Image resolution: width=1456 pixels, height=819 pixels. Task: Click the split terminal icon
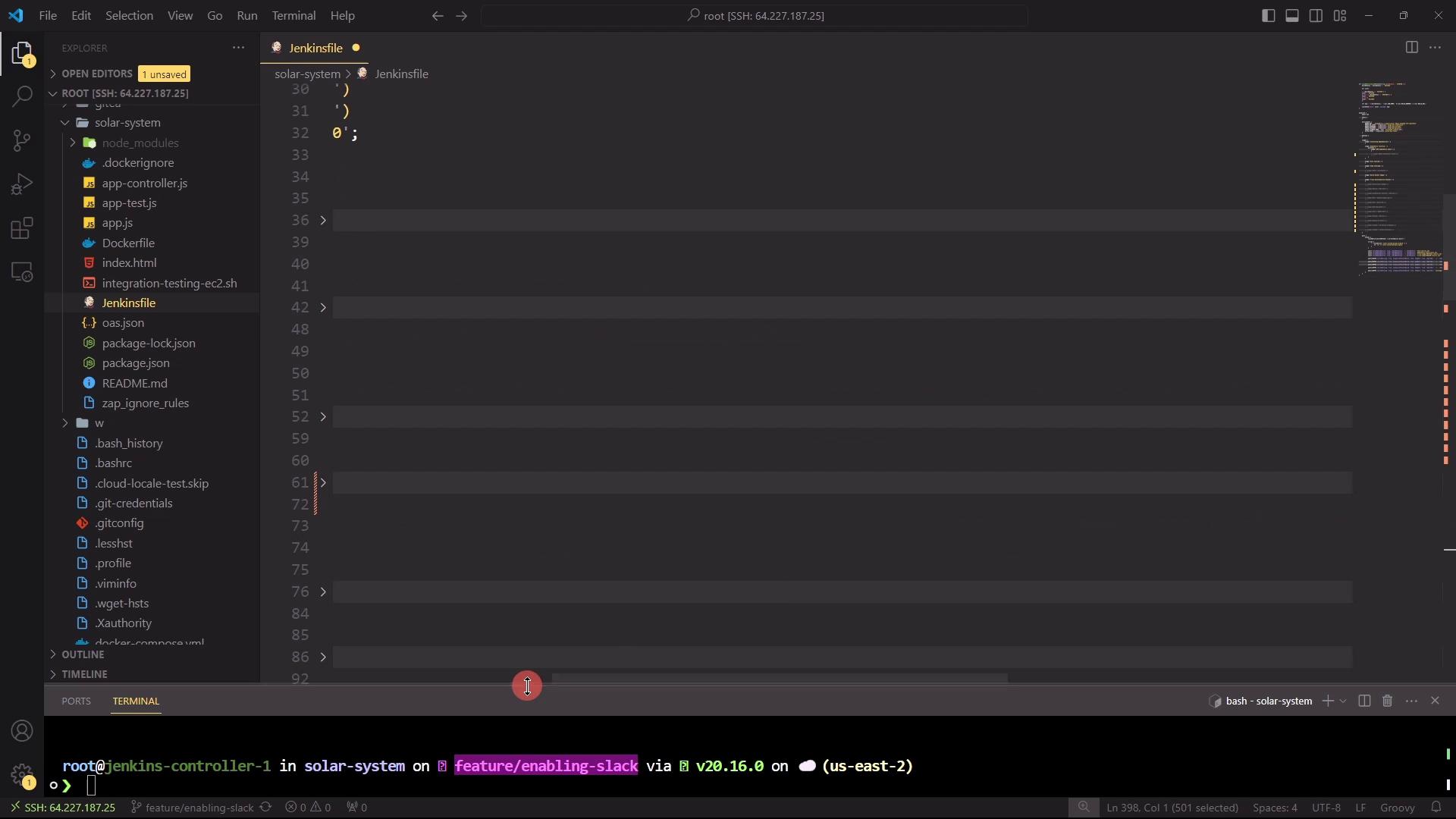pos(1364,701)
